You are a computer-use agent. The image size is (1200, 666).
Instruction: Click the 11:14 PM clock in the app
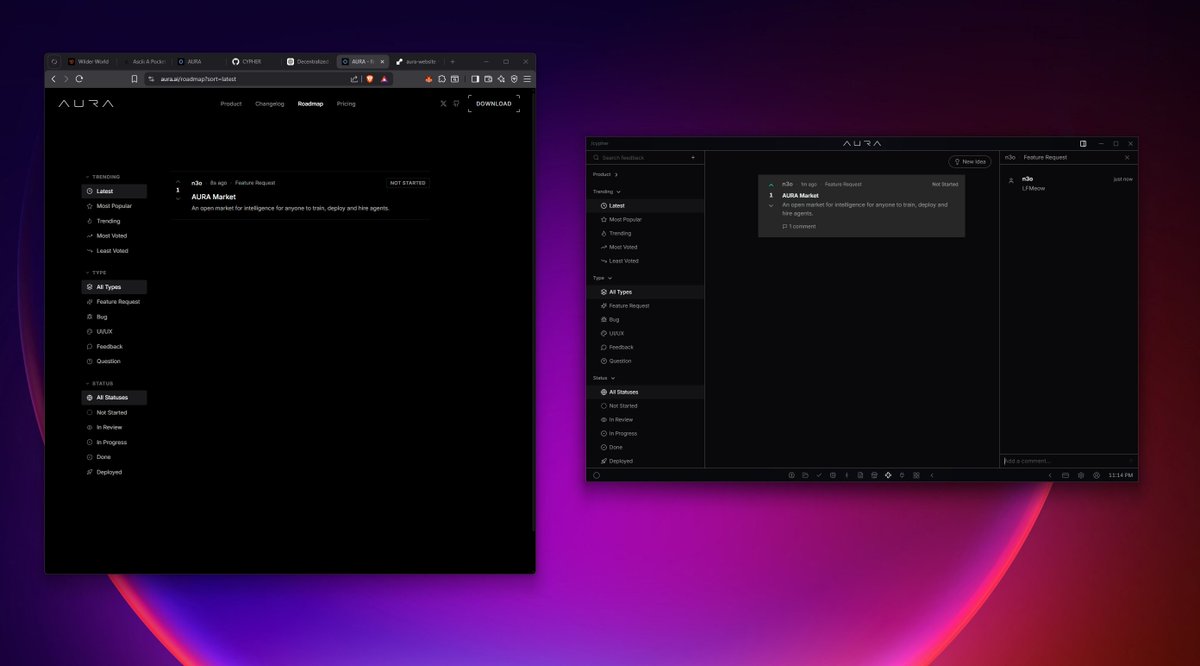1121,475
